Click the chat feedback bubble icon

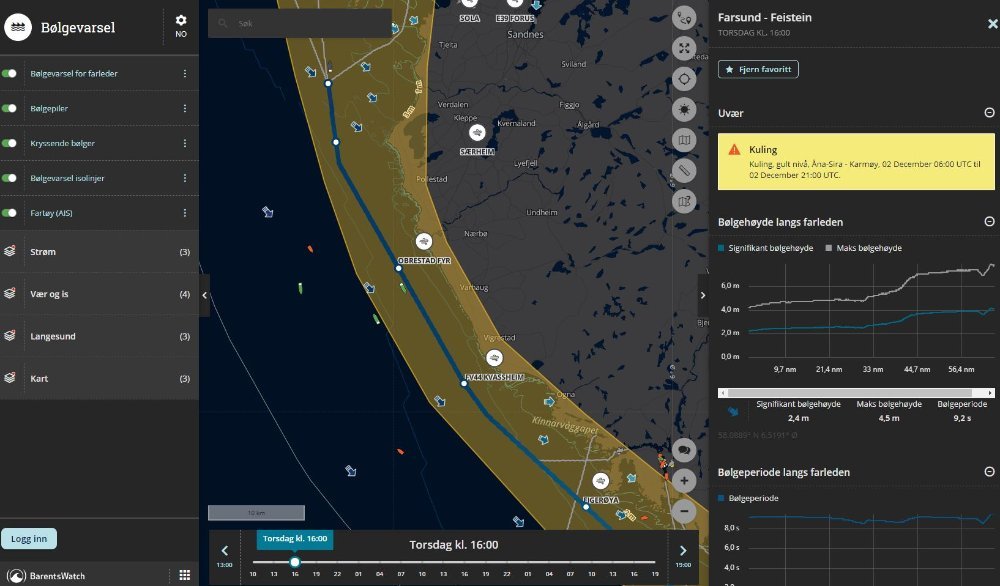[684, 450]
